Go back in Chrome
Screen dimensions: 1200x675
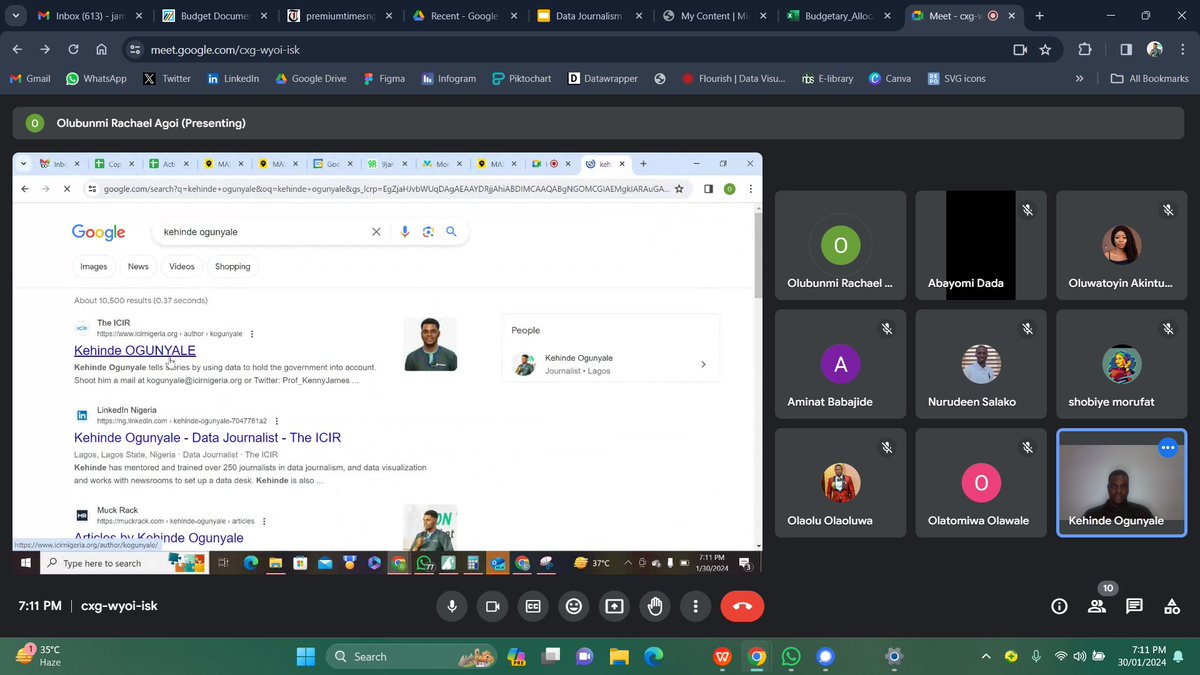point(18,49)
